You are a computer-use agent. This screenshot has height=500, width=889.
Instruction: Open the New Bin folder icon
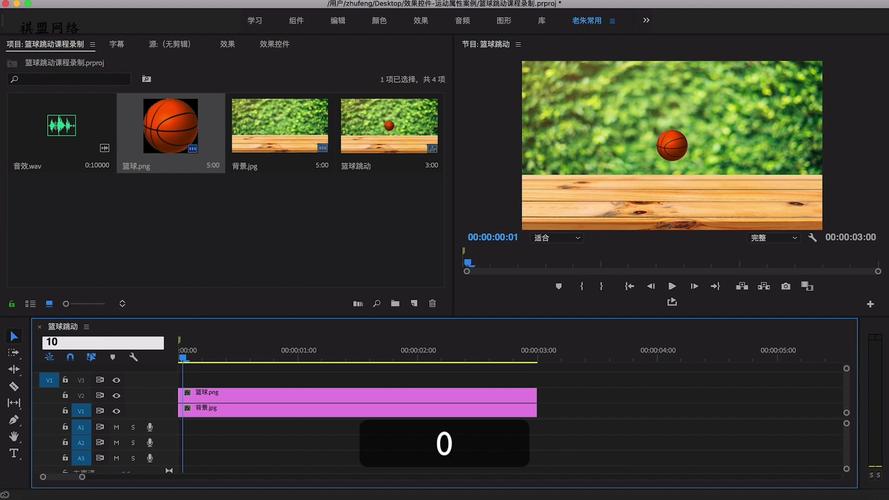point(395,304)
